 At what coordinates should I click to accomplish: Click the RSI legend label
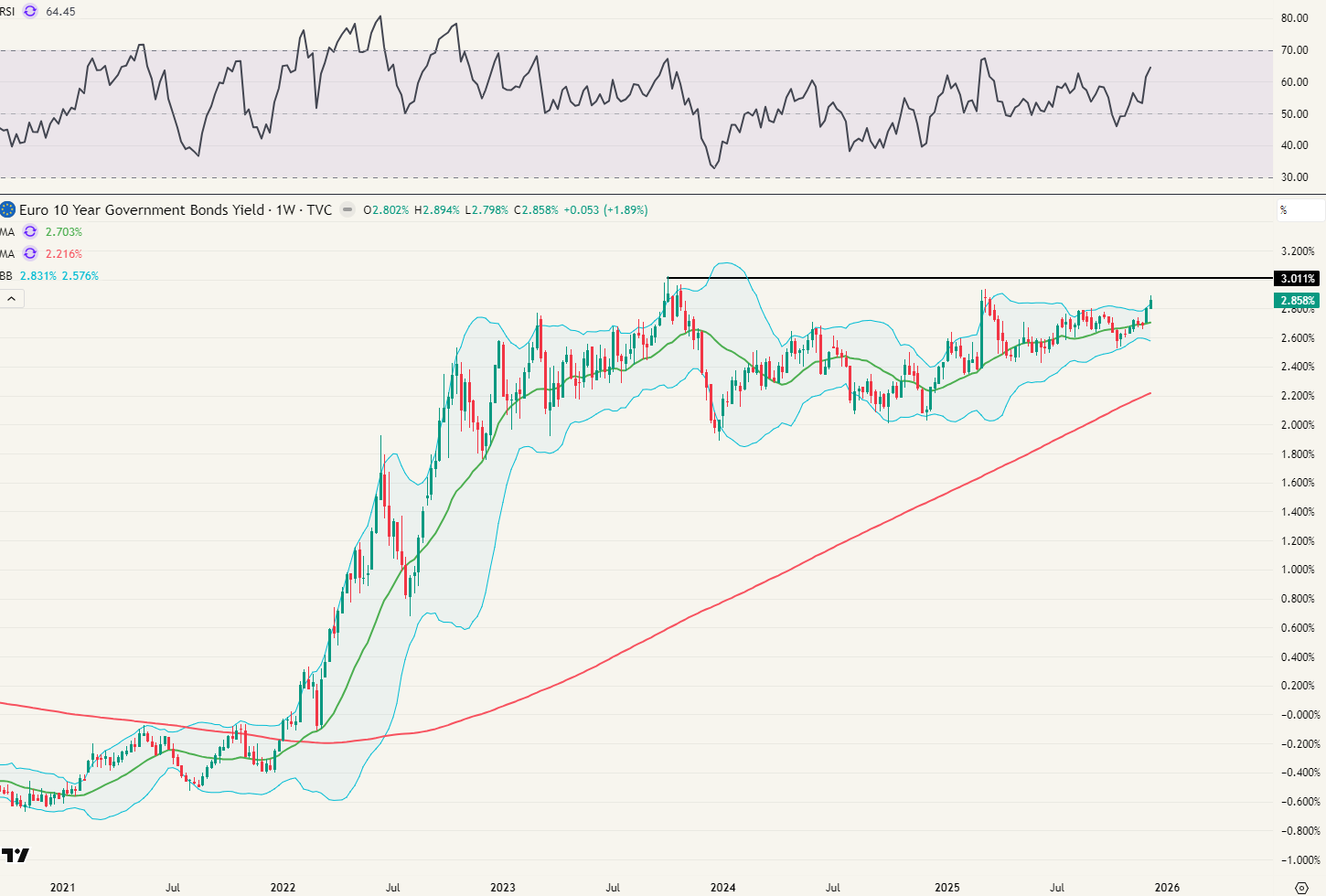click(x=7, y=12)
